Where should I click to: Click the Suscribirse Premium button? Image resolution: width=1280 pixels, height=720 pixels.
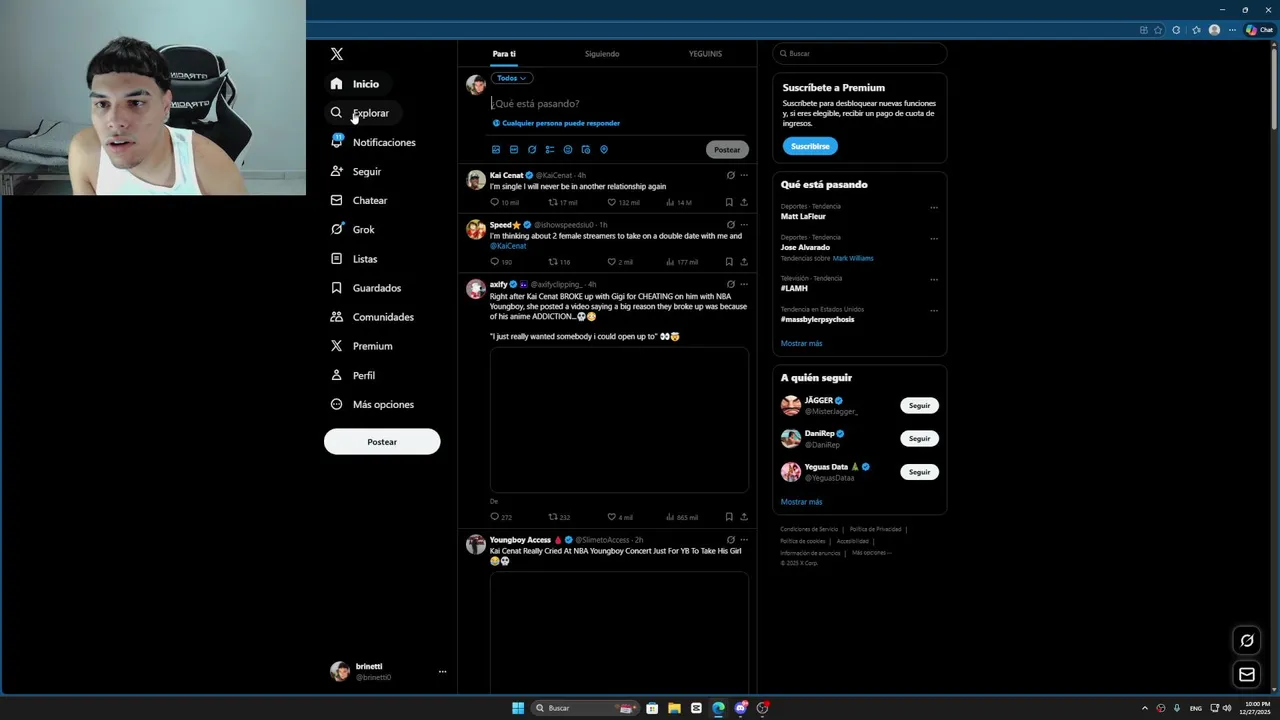[x=810, y=146]
